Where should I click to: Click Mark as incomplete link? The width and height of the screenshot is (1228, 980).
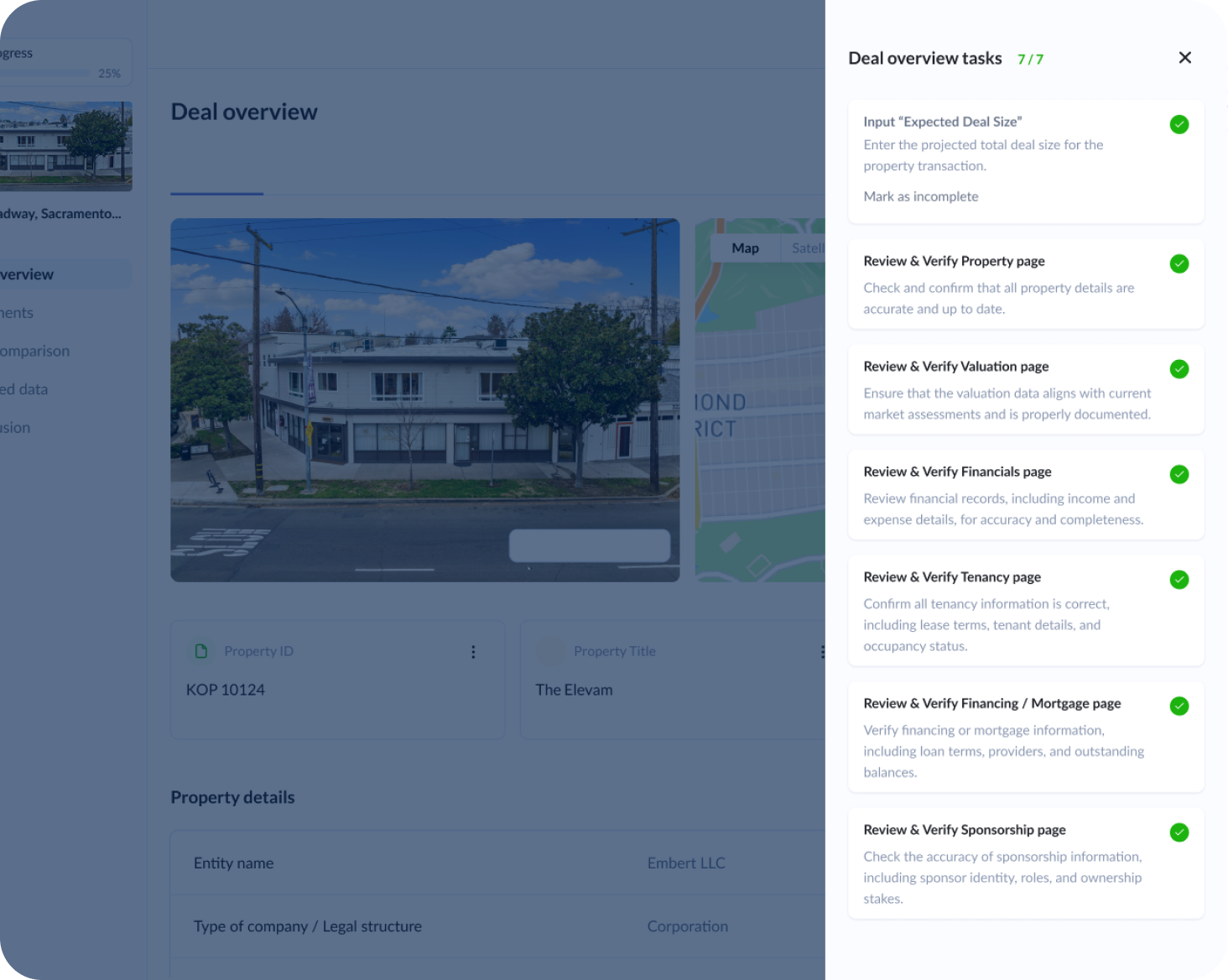tap(921, 196)
